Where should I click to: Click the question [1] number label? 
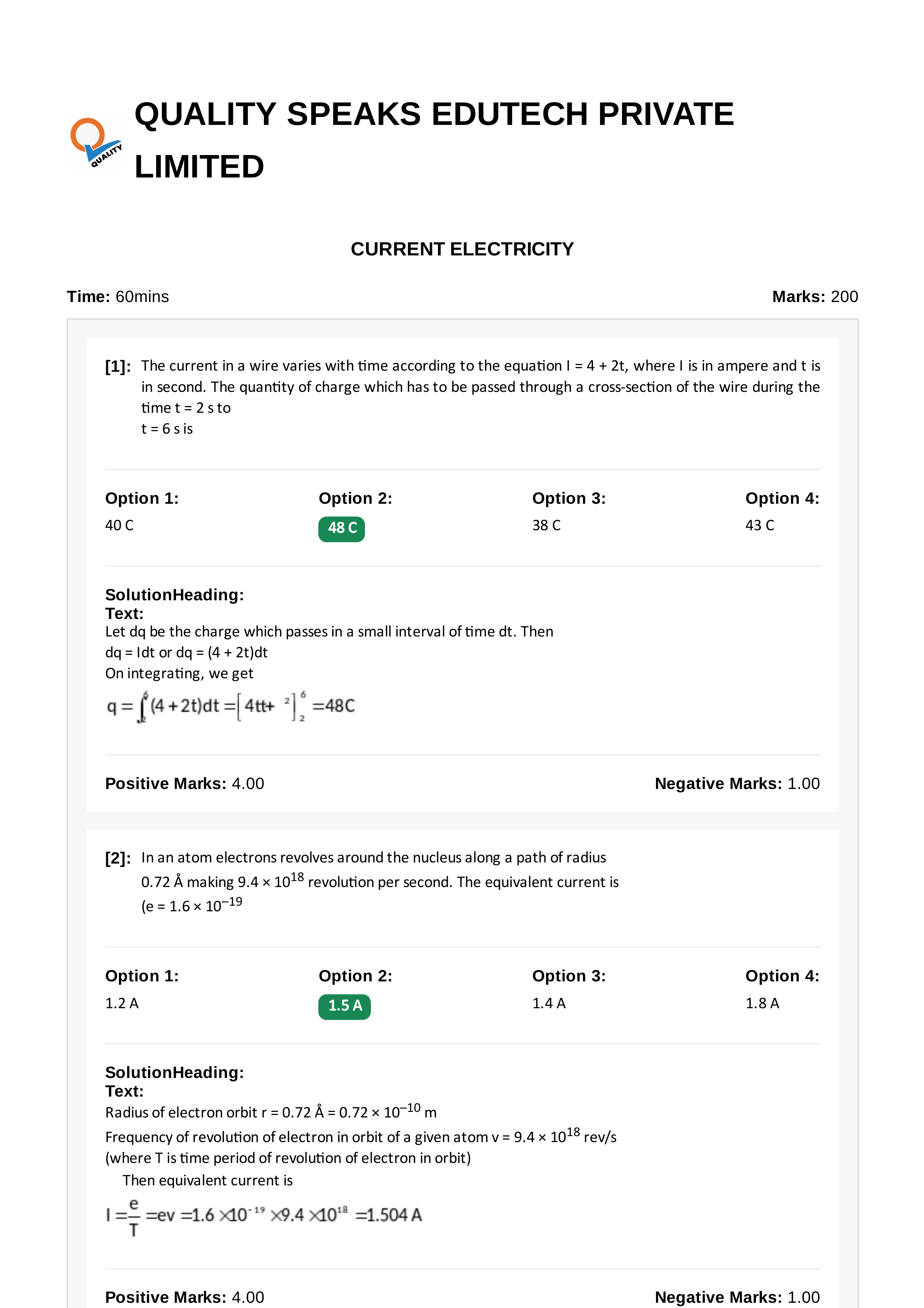[118, 366]
